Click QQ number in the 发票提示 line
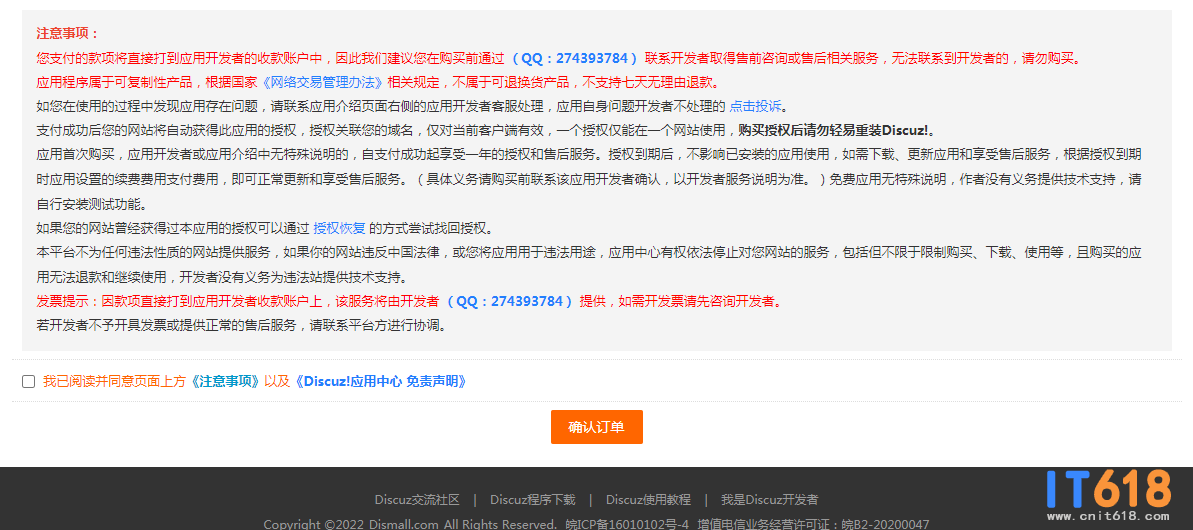 tap(510, 301)
